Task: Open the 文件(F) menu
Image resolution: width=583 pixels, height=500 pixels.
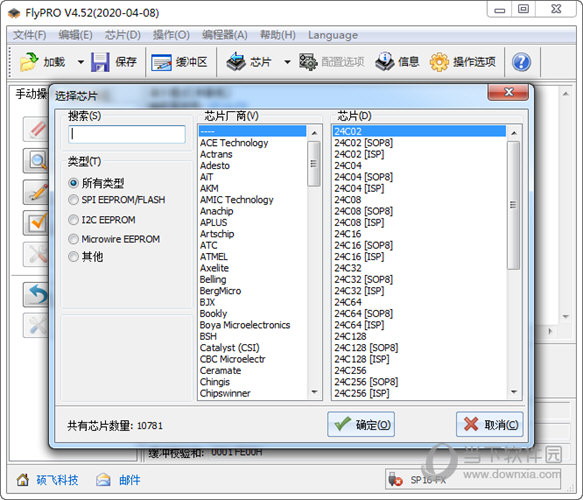Action: (29, 35)
